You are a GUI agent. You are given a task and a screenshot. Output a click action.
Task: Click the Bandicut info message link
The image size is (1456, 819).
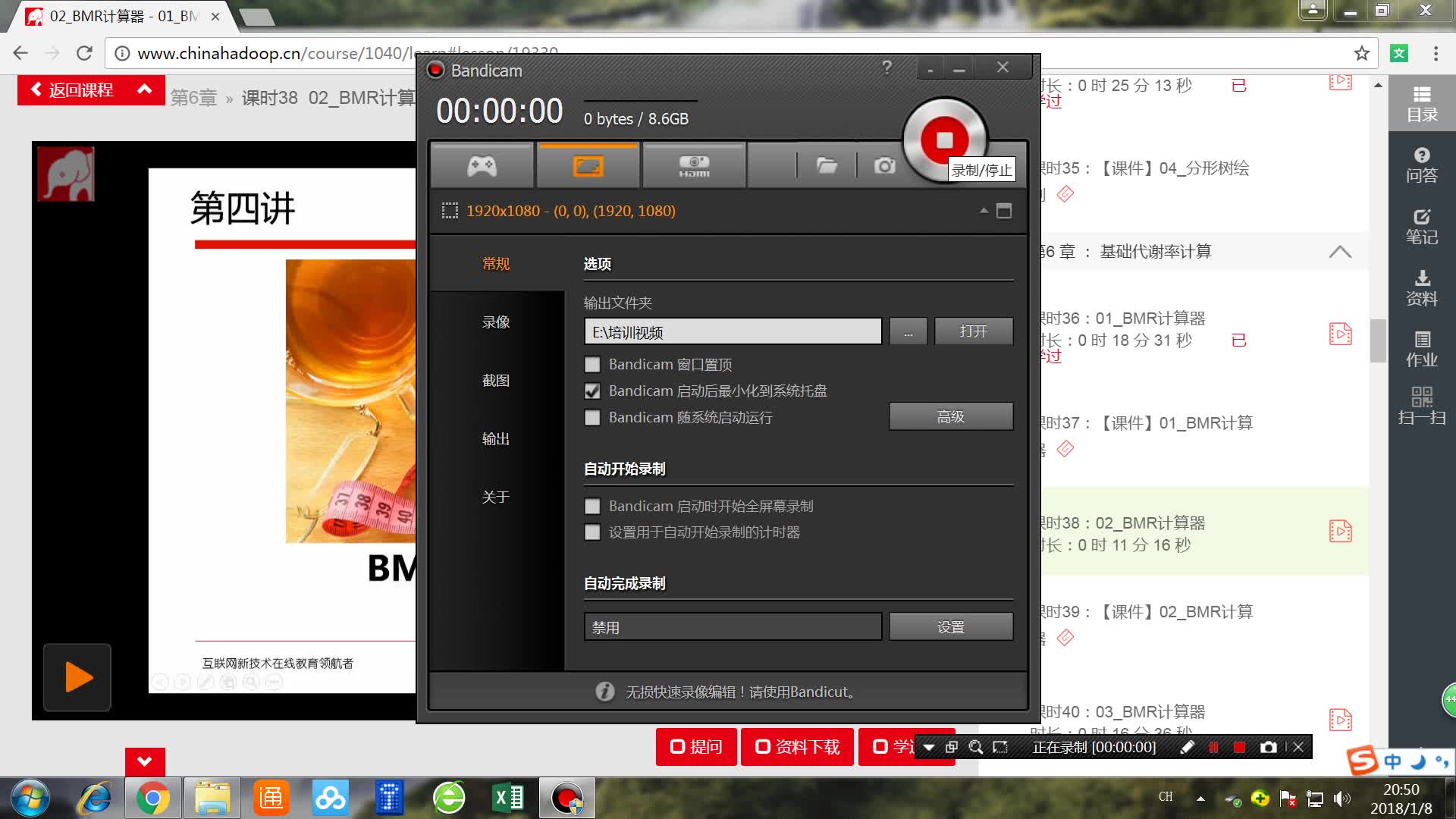[x=741, y=692]
